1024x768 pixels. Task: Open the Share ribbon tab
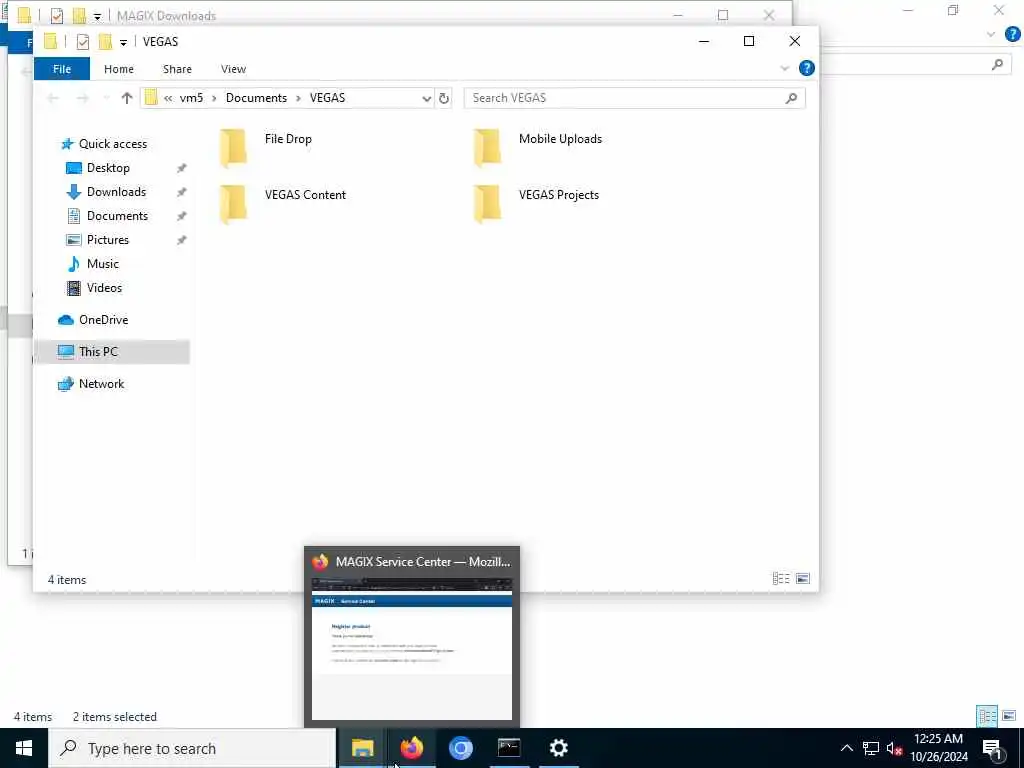tap(177, 69)
